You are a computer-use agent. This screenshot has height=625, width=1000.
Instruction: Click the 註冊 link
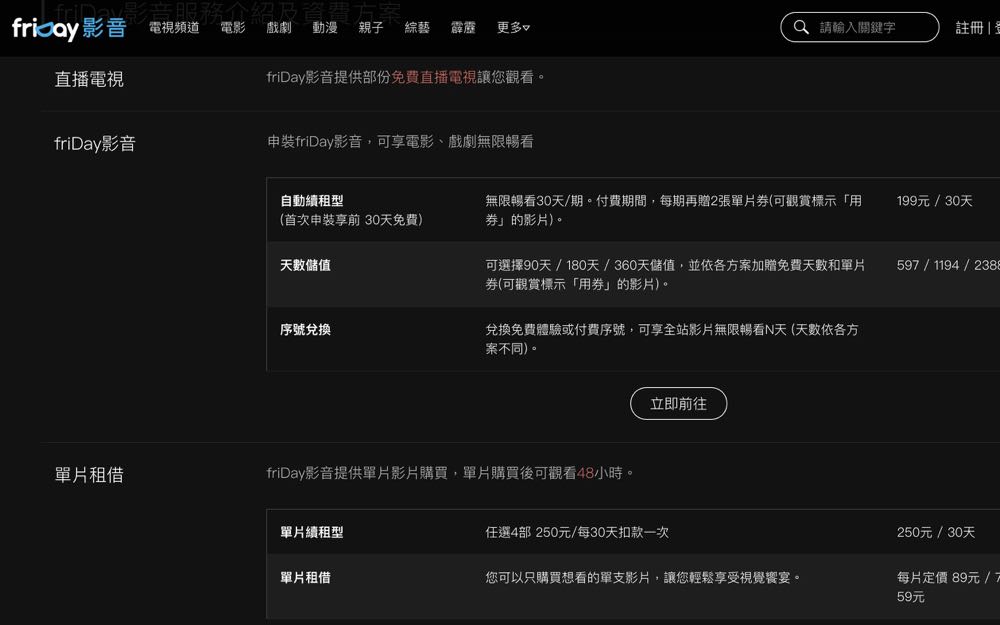[969, 27]
